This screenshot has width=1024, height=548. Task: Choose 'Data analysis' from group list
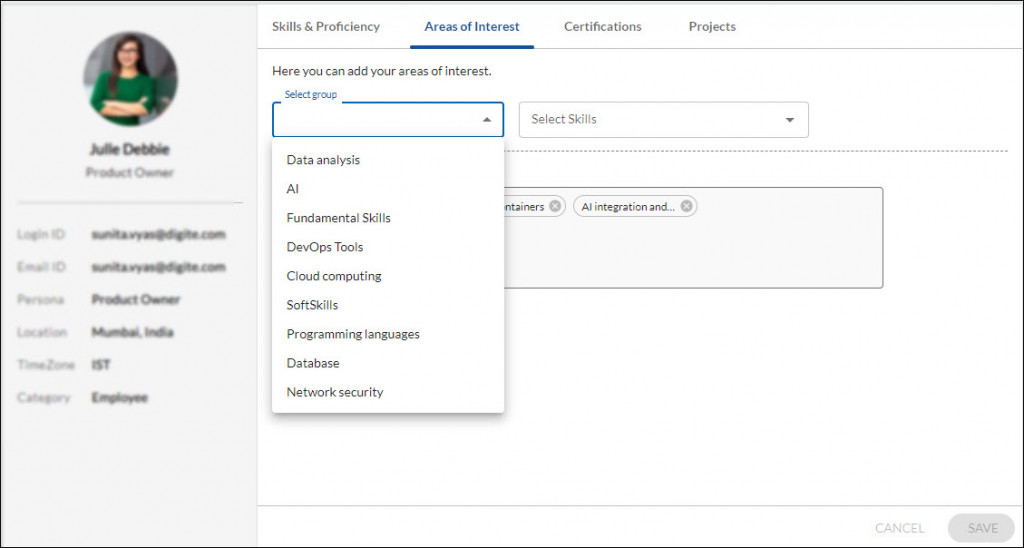[388, 160]
